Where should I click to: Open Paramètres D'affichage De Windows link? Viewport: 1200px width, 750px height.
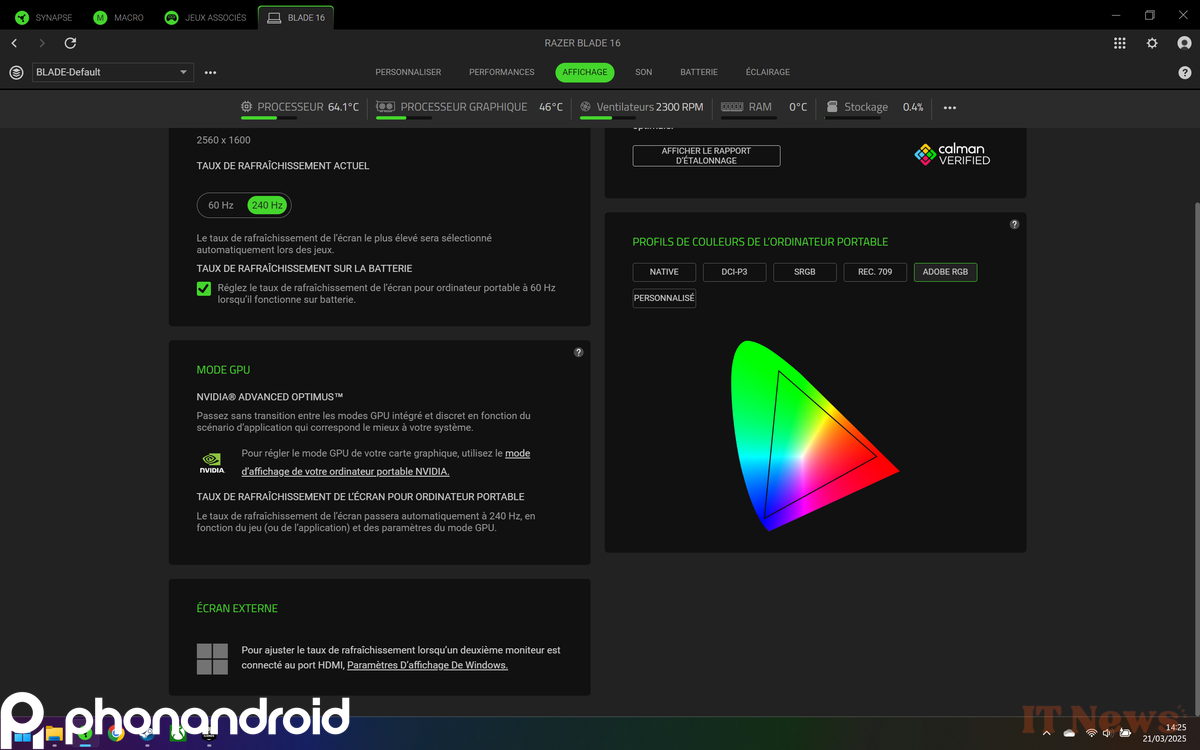point(427,665)
